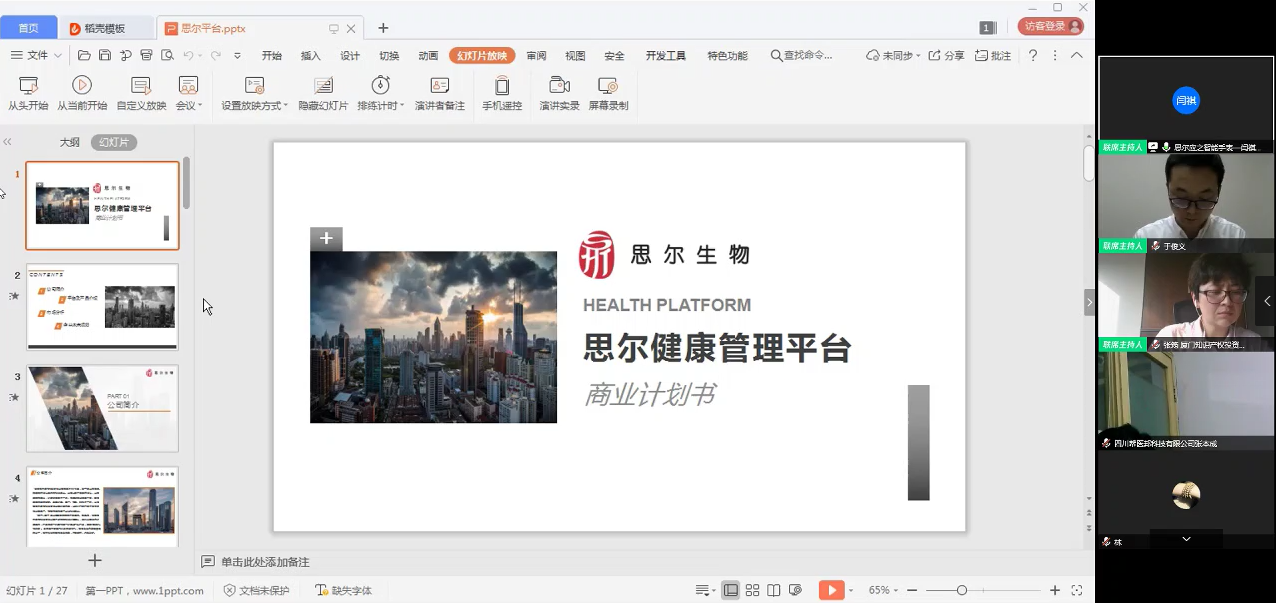The image size is (1276, 603).
Task: Toggle 隐藏幻灯片 hide slide
Action: coord(323,86)
